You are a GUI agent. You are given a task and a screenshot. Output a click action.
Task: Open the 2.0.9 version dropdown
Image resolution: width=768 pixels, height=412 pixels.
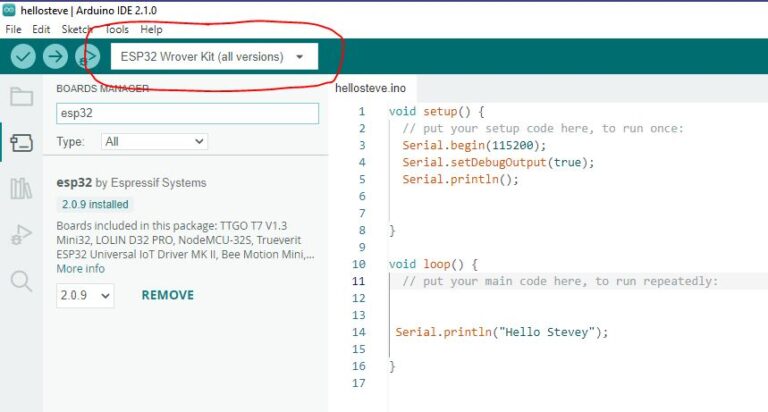(x=85, y=296)
